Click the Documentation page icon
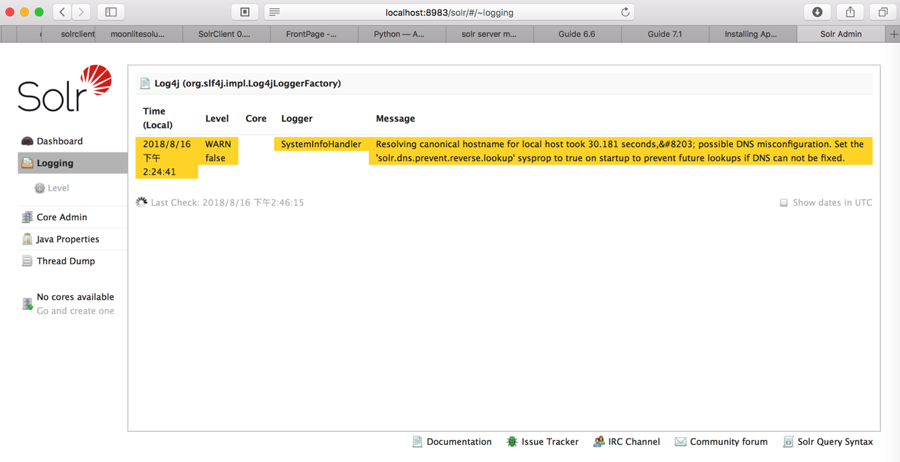Screen dimensions: 900x462 tap(418, 442)
